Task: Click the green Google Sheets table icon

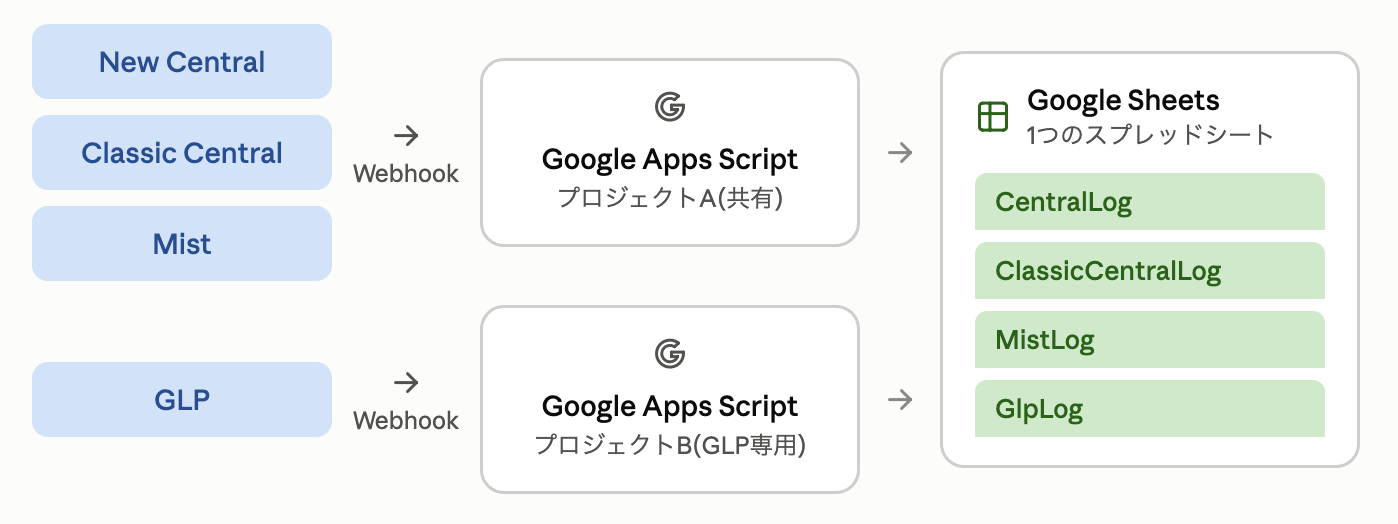Action: [992, 117]
